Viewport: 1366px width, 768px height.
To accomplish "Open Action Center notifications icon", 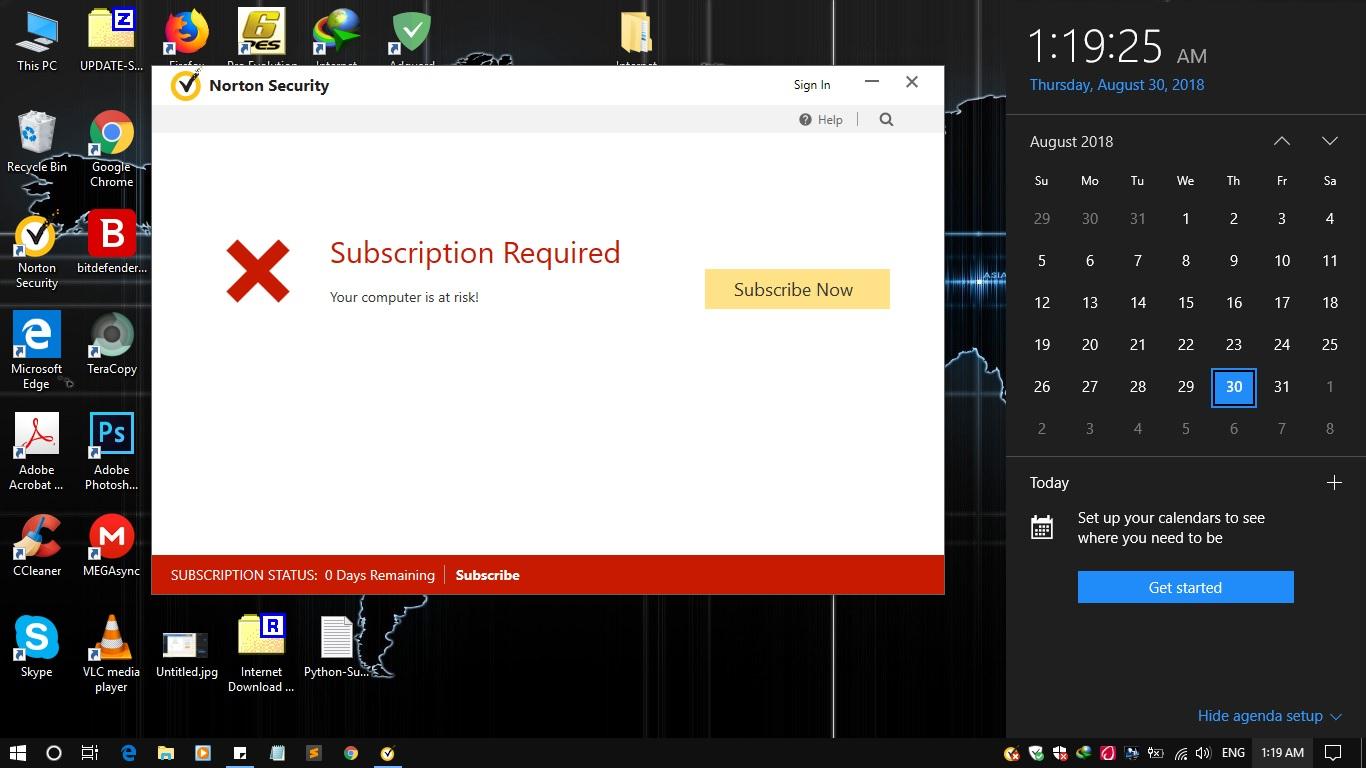I will click(x=1333, y=753).
